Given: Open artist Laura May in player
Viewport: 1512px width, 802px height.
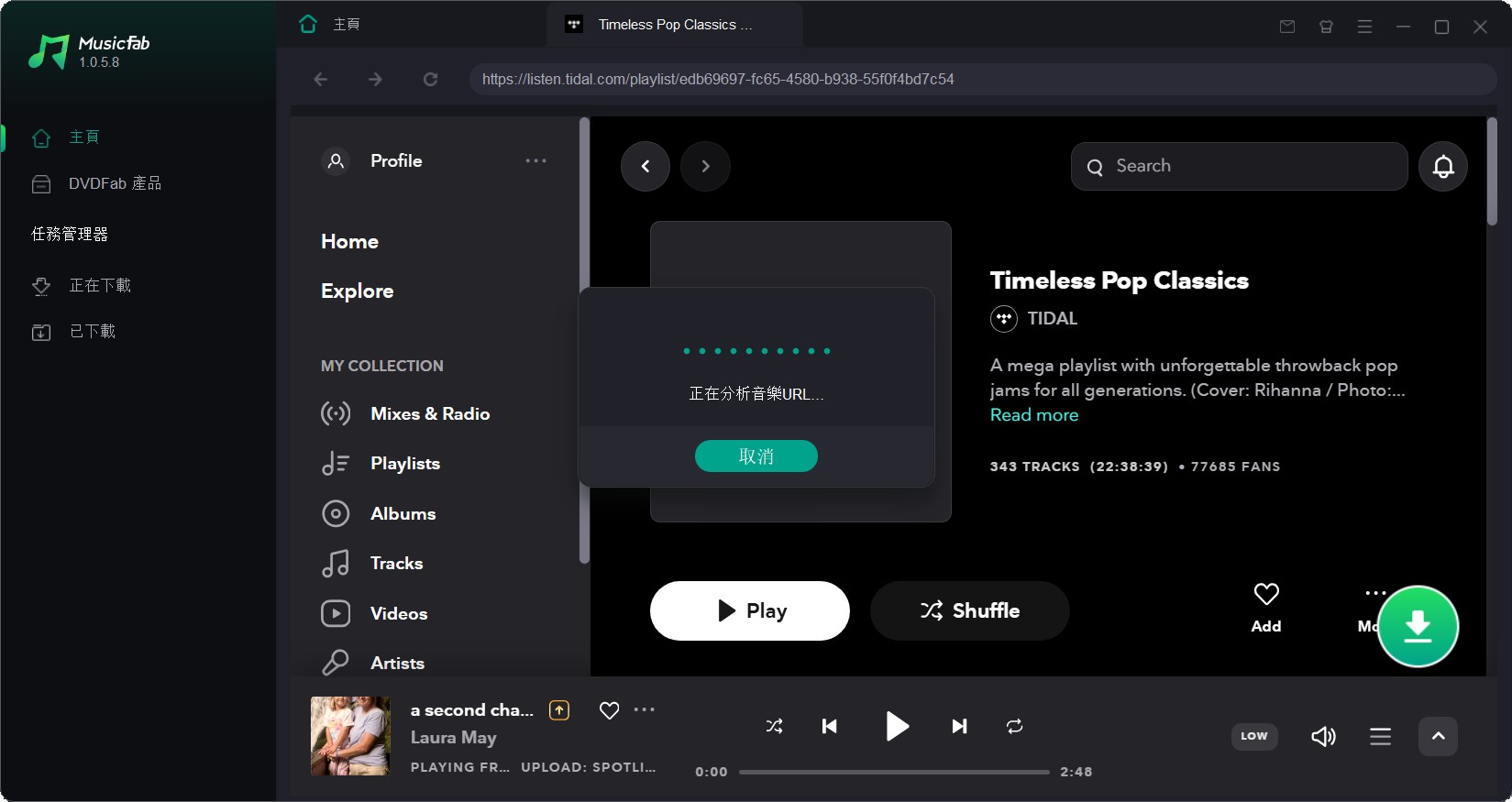Looking at the screenshot, I should tap(453, 738).
